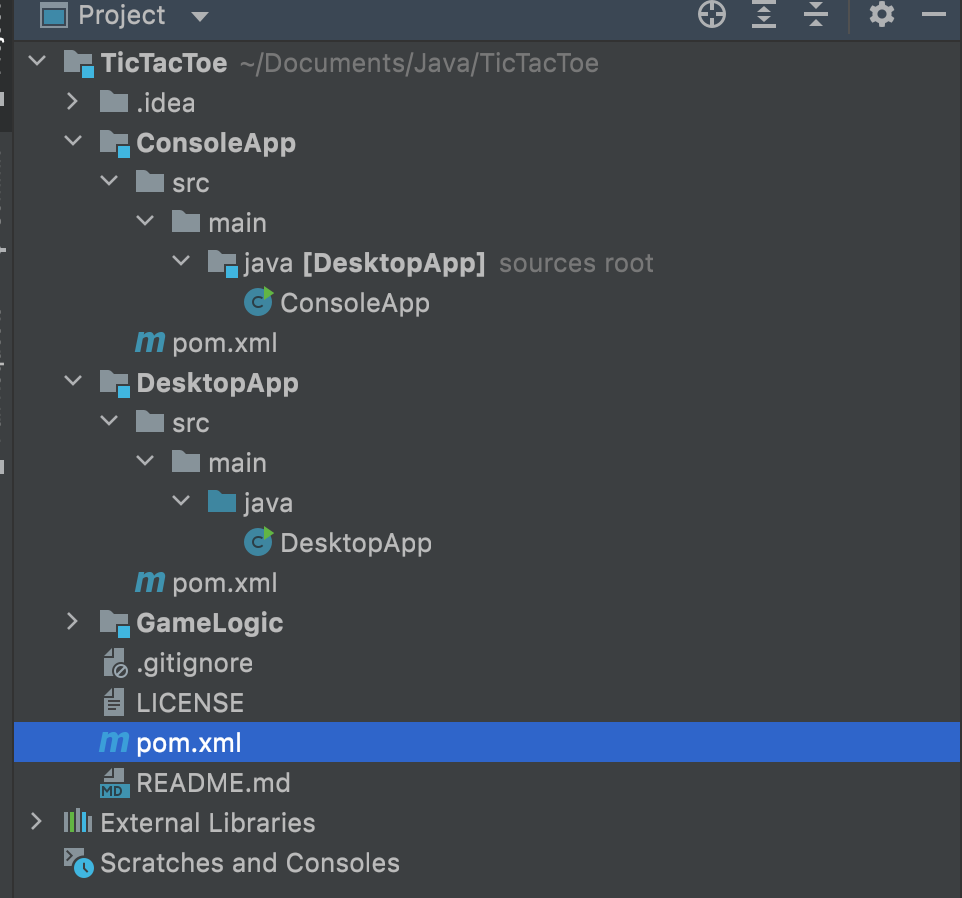Click the .gitignore file icon
This screenshot has height=898, width=962.
(115, 663)
